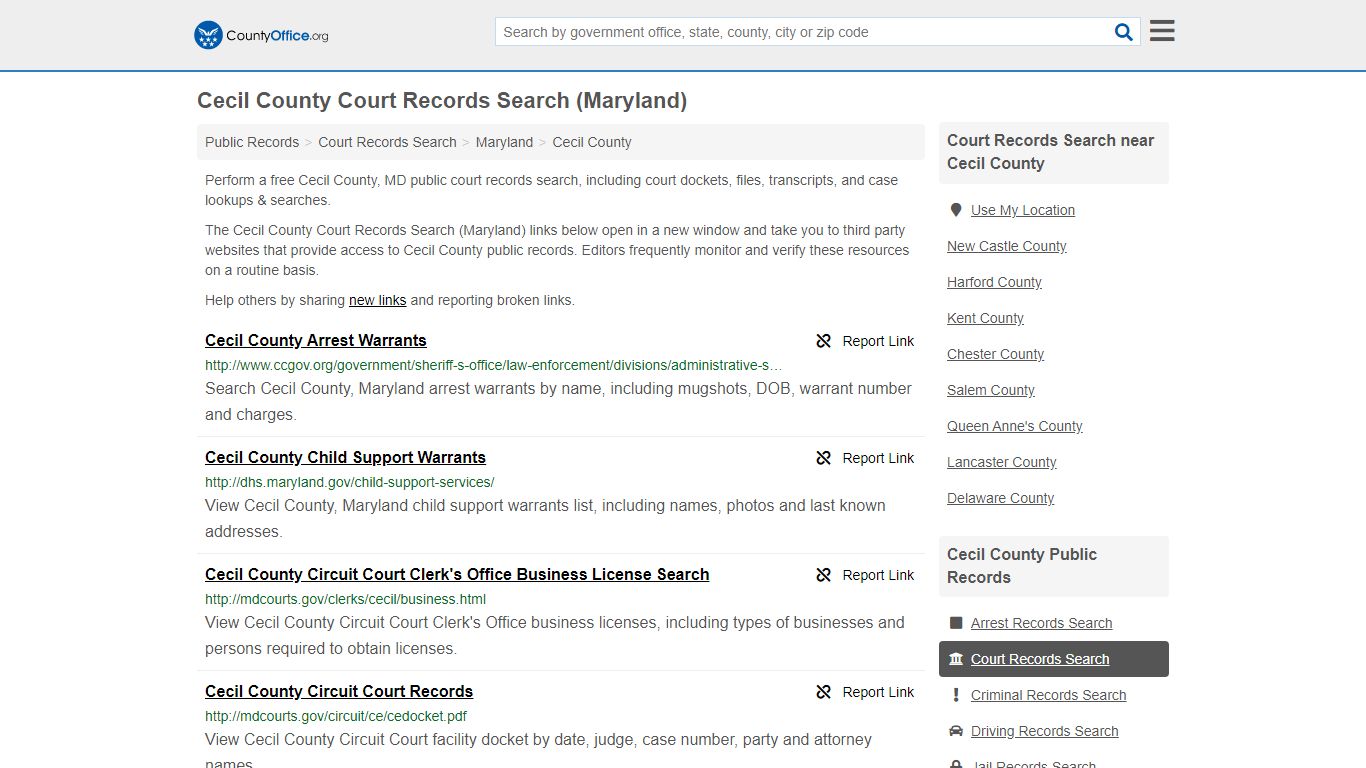Image resolution: width=1366 pixels, height=768 pixels.
Task: Open Chester County records
Action: (x=995, y=354)
